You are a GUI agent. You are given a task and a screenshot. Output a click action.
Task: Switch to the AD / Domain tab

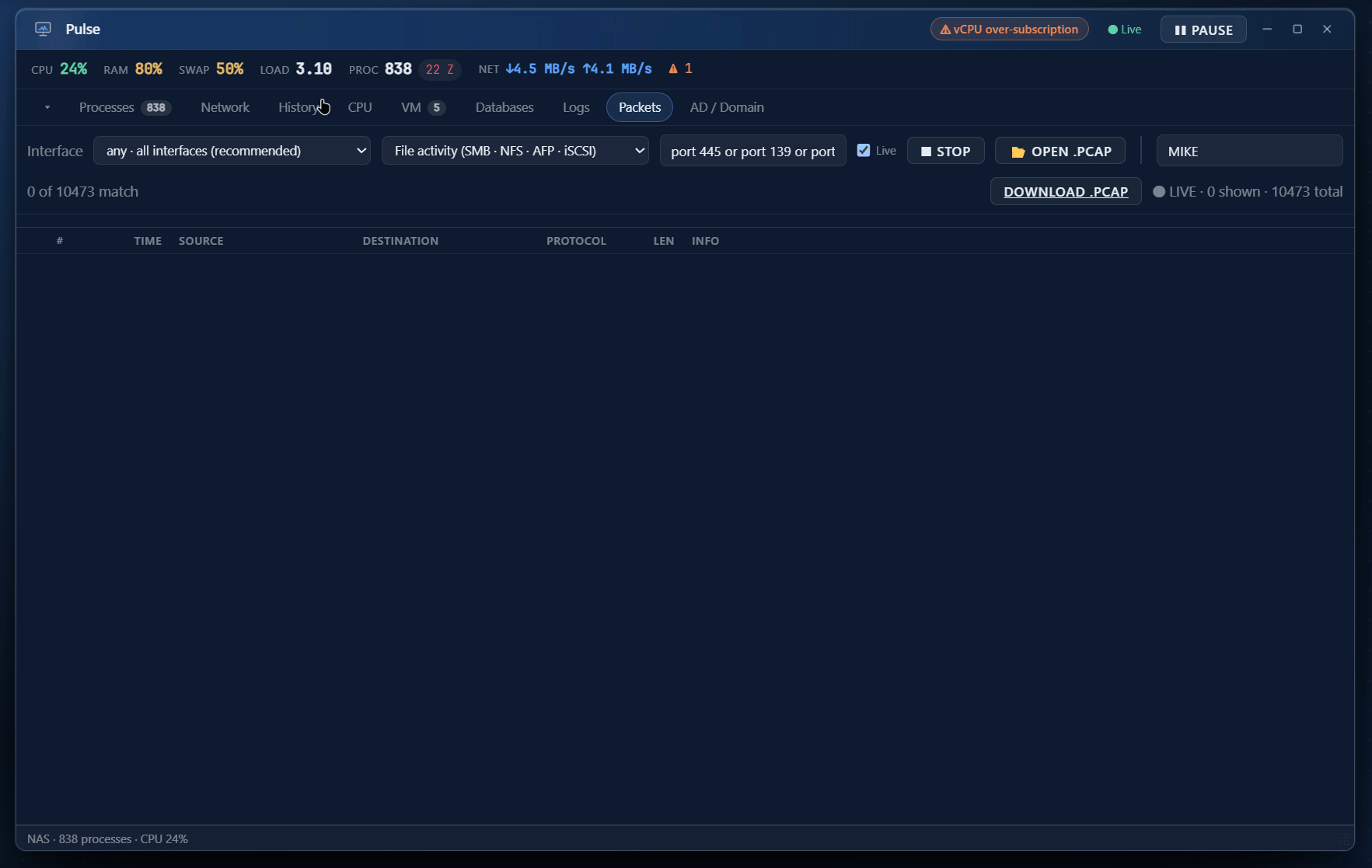(727, 107)
